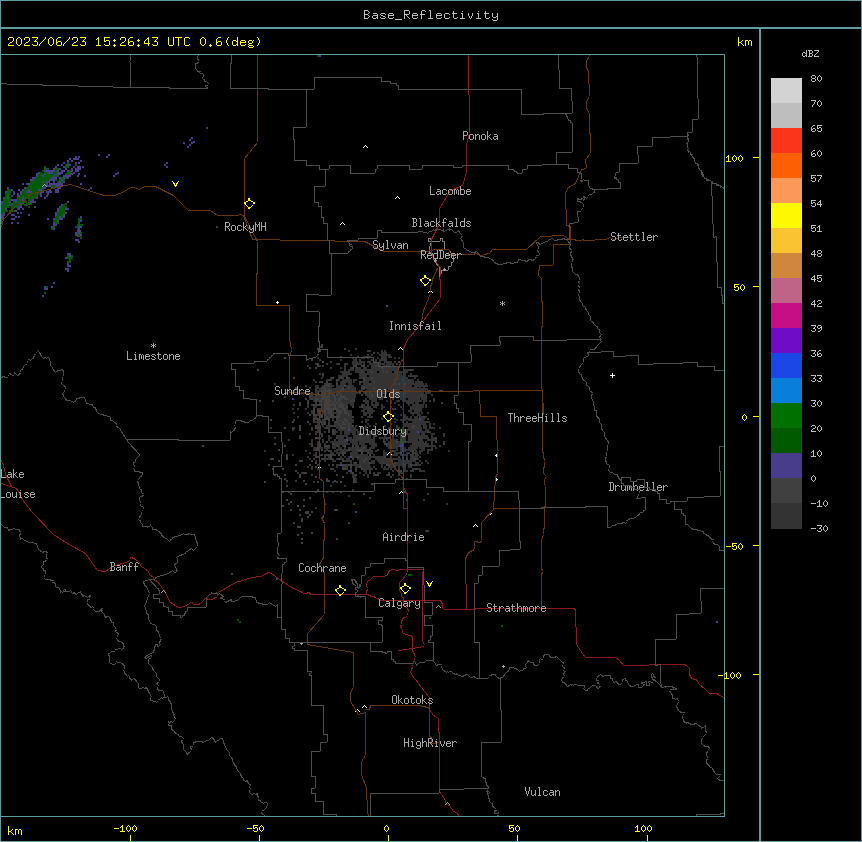
Task: Pick the yellow 51-54 dBZ legend swatch
Action: [x=786, y=215]
